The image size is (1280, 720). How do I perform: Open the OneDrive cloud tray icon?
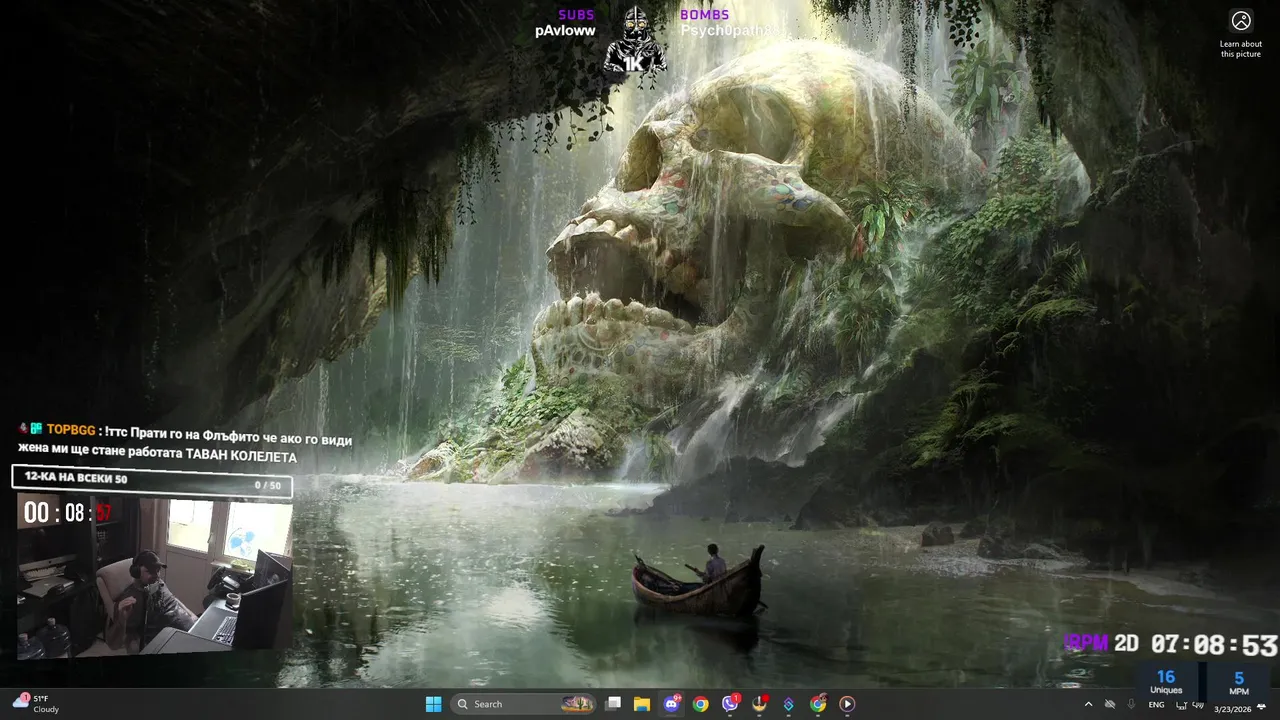(x=1110, y=705)
